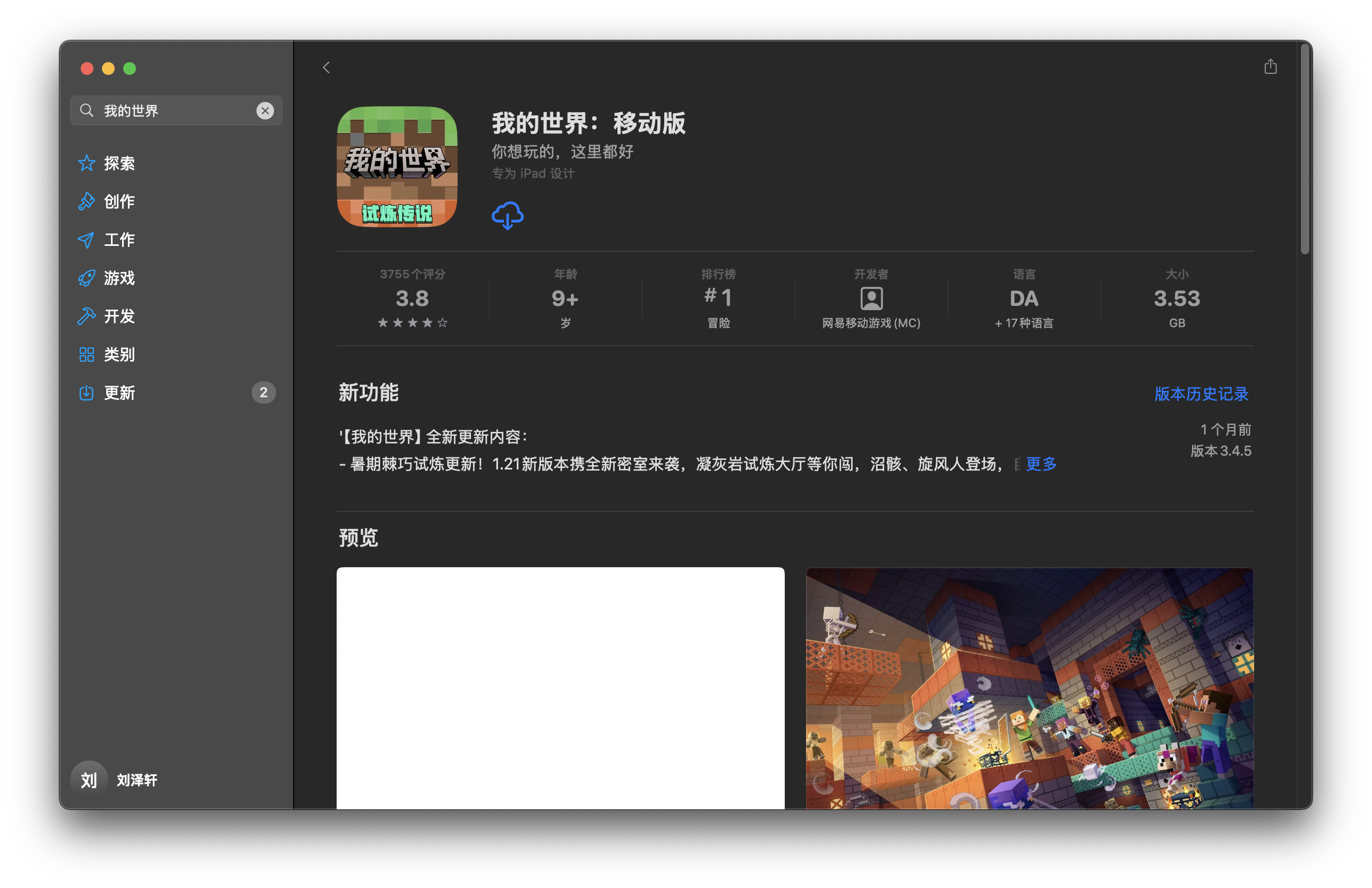Open the 工作 (Work) category
The height and width of the screenshot is (888, 1372).
119,240
